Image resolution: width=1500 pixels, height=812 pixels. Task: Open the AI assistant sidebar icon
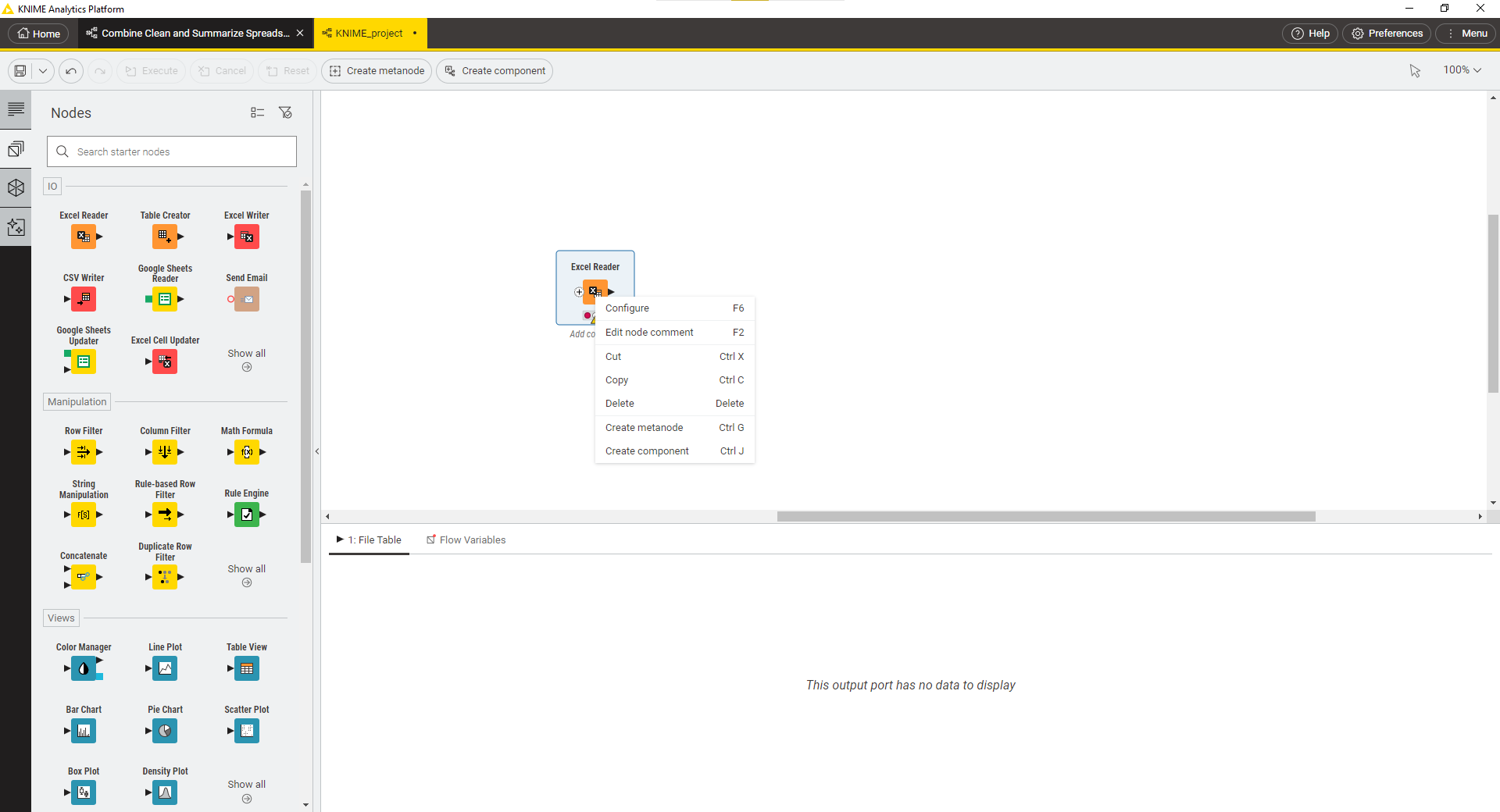(16, 226)
